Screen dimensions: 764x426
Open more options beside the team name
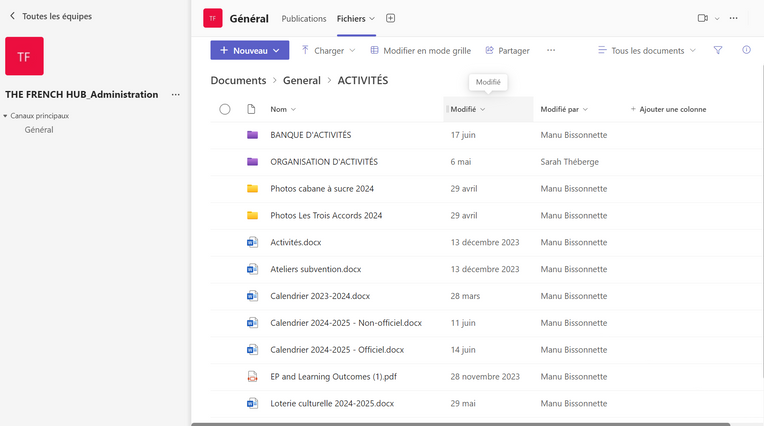[176, 95]
